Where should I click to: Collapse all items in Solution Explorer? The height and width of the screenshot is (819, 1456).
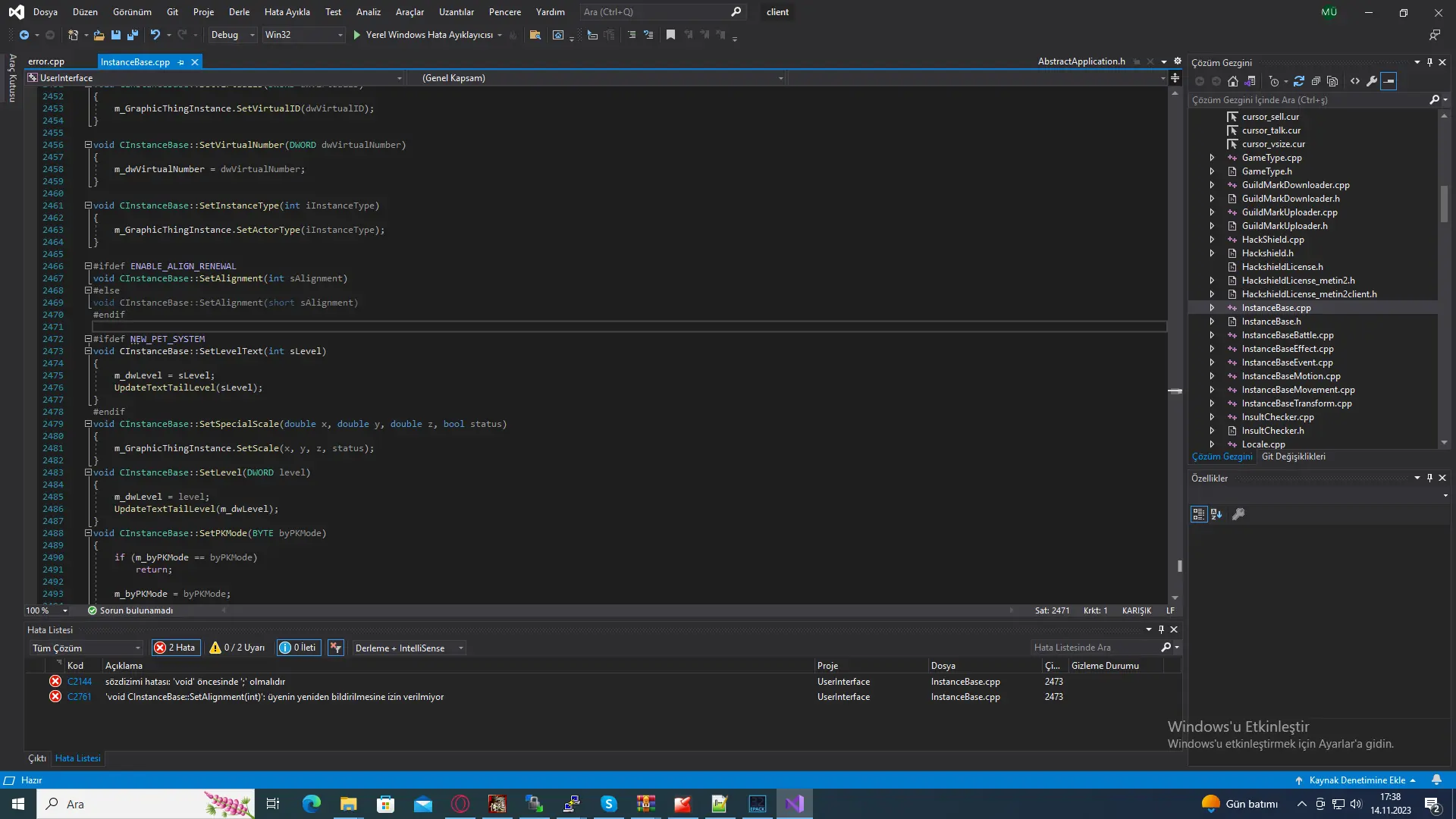[x=1316, y=81]
